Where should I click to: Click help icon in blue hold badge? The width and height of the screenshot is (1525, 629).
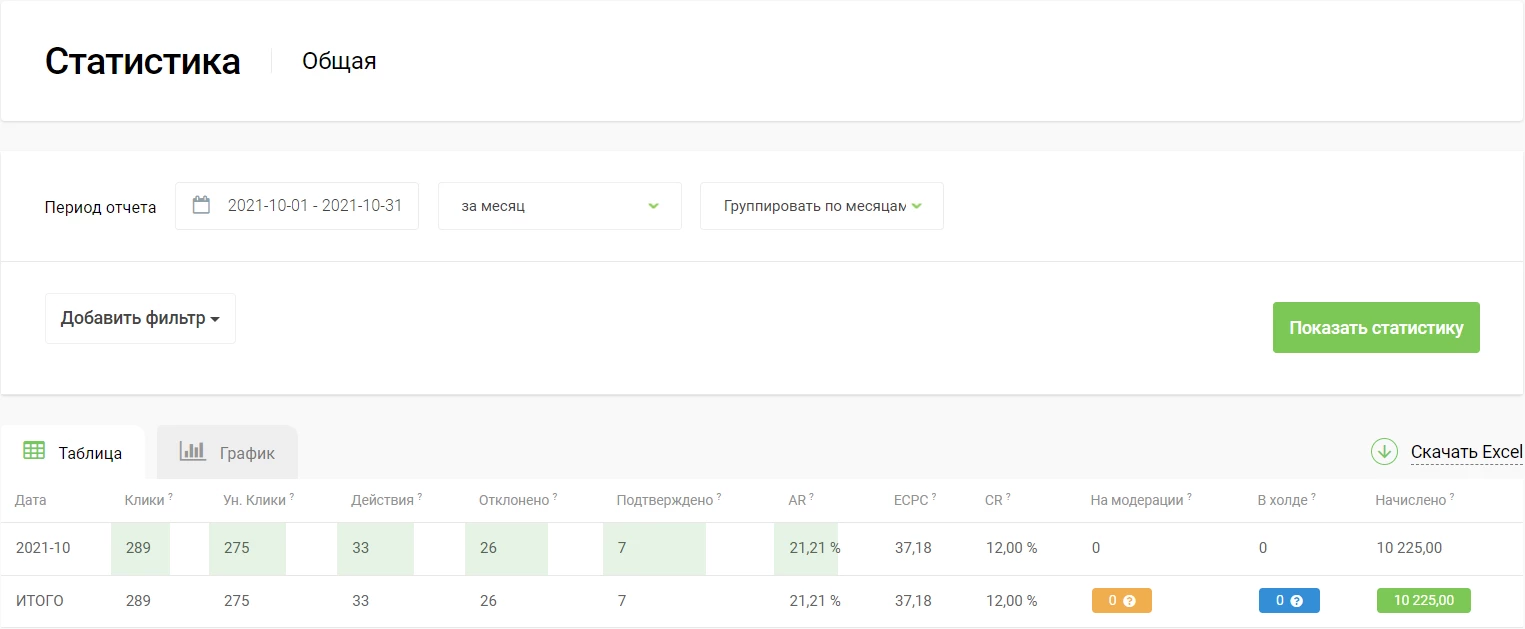coord(1296,601)
